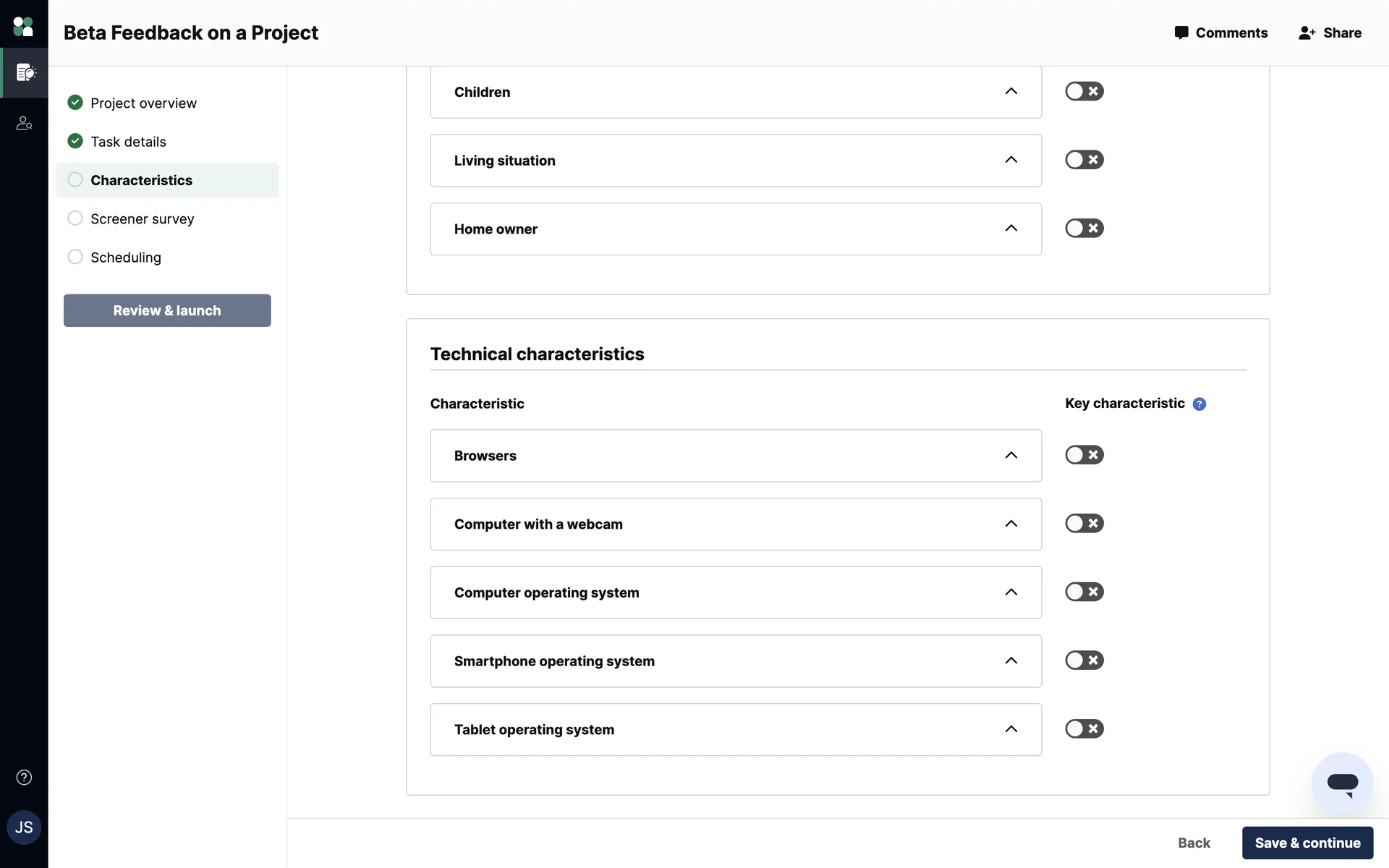Toggle Tablet operating system key characteristic
The height and width of the screenshot is (868, 1389).
1084,729
